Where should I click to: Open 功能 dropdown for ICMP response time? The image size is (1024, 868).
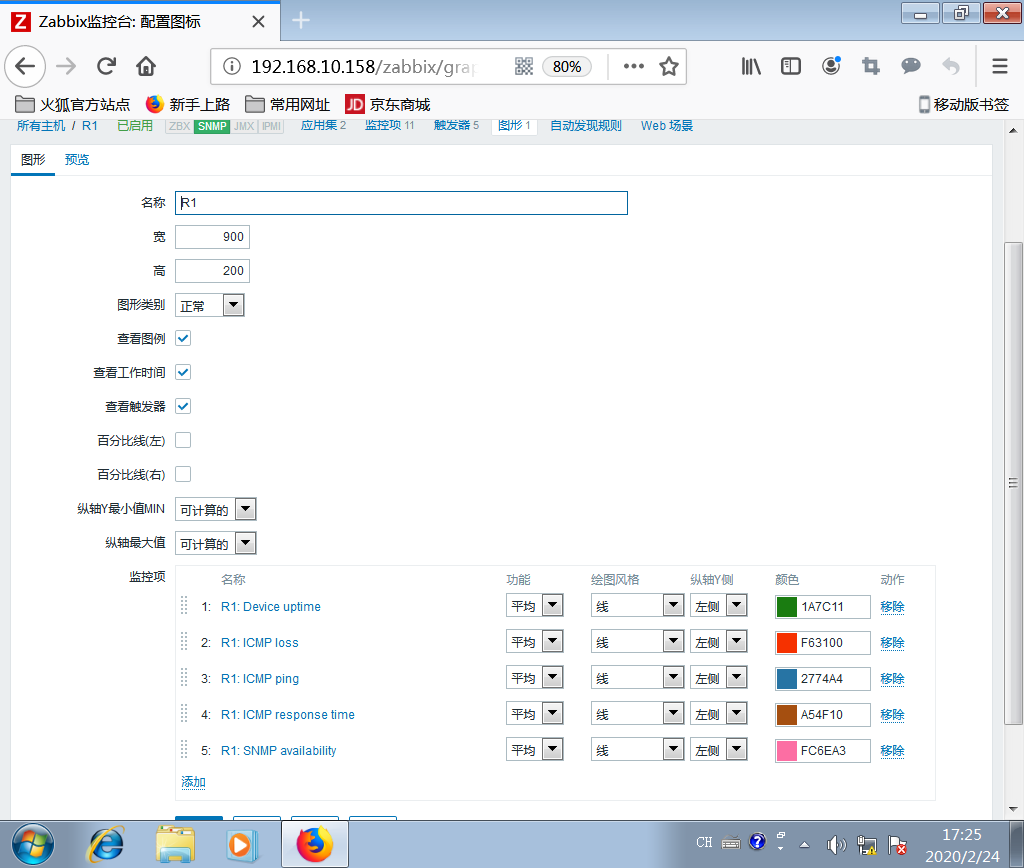tap(534, 713)
